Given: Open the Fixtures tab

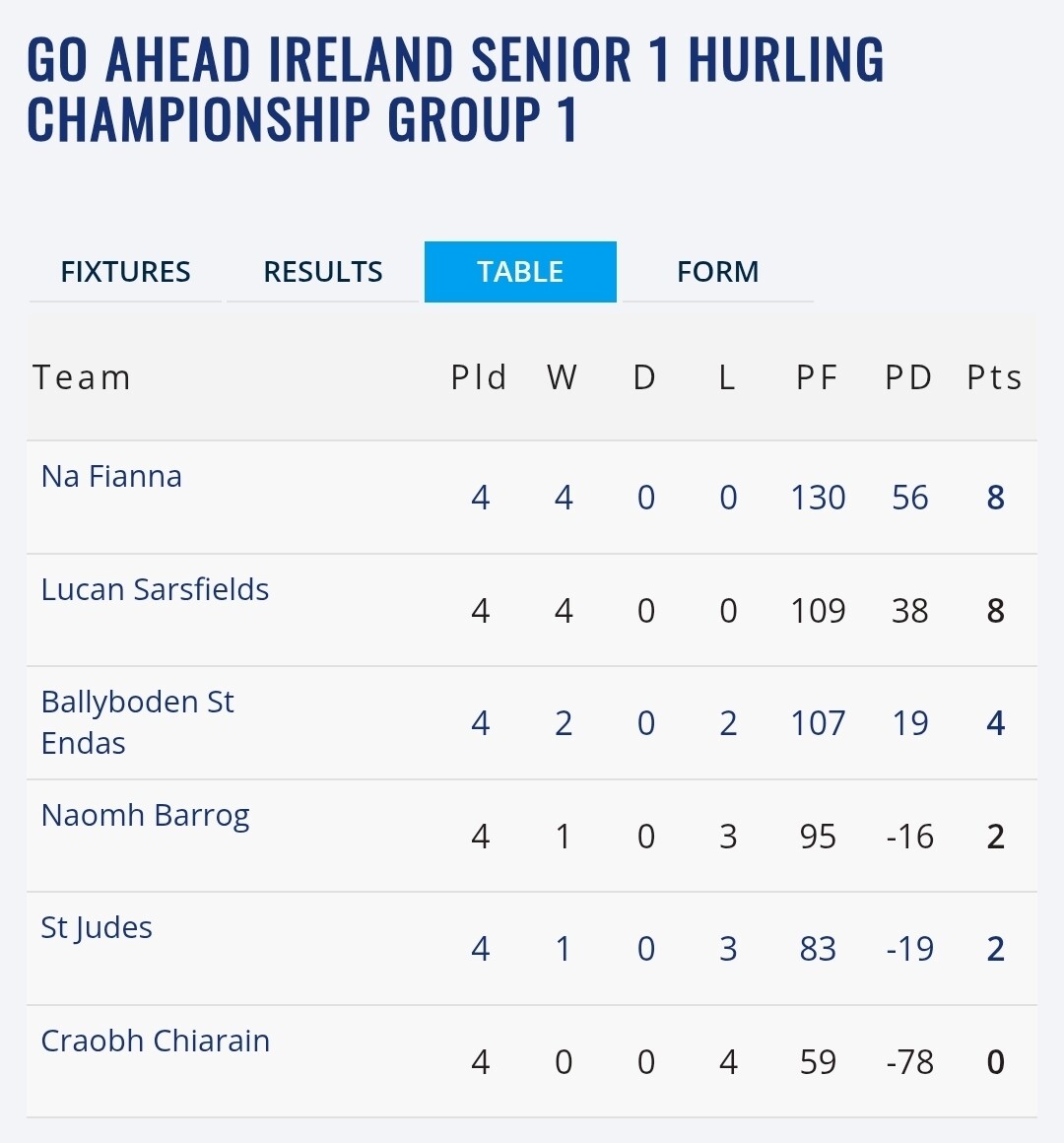Looking at the screenshot, I should click(x=125, y=272).
